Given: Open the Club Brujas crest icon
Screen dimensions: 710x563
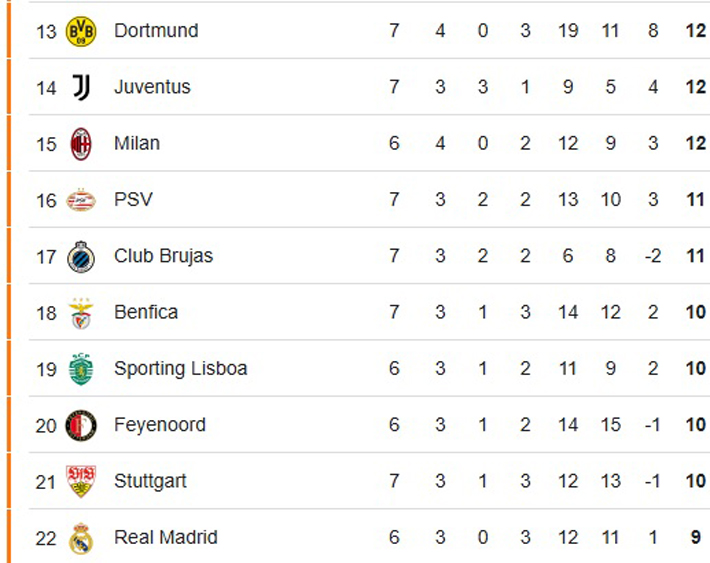Looking at the screenshot, I should [81, 257].
